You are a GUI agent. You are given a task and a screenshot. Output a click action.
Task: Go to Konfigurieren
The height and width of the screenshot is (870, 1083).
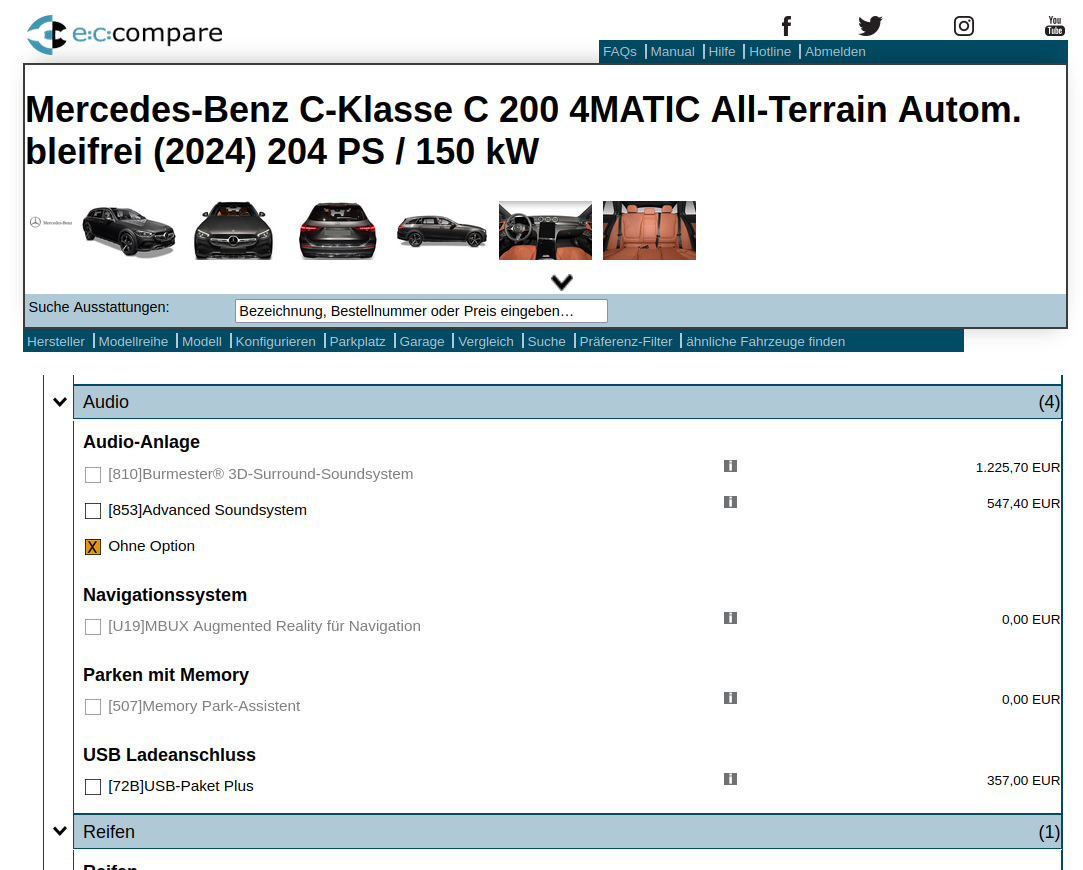click(x=276, y=342)
